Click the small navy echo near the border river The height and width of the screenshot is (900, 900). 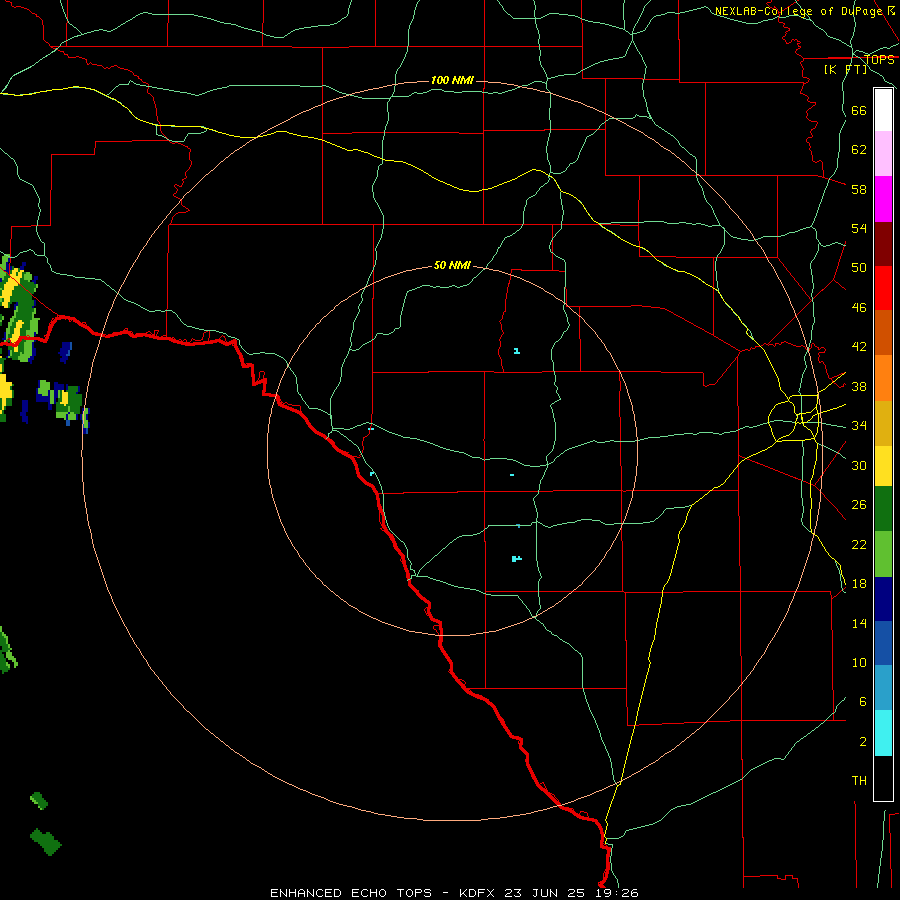tap(65, 351)
